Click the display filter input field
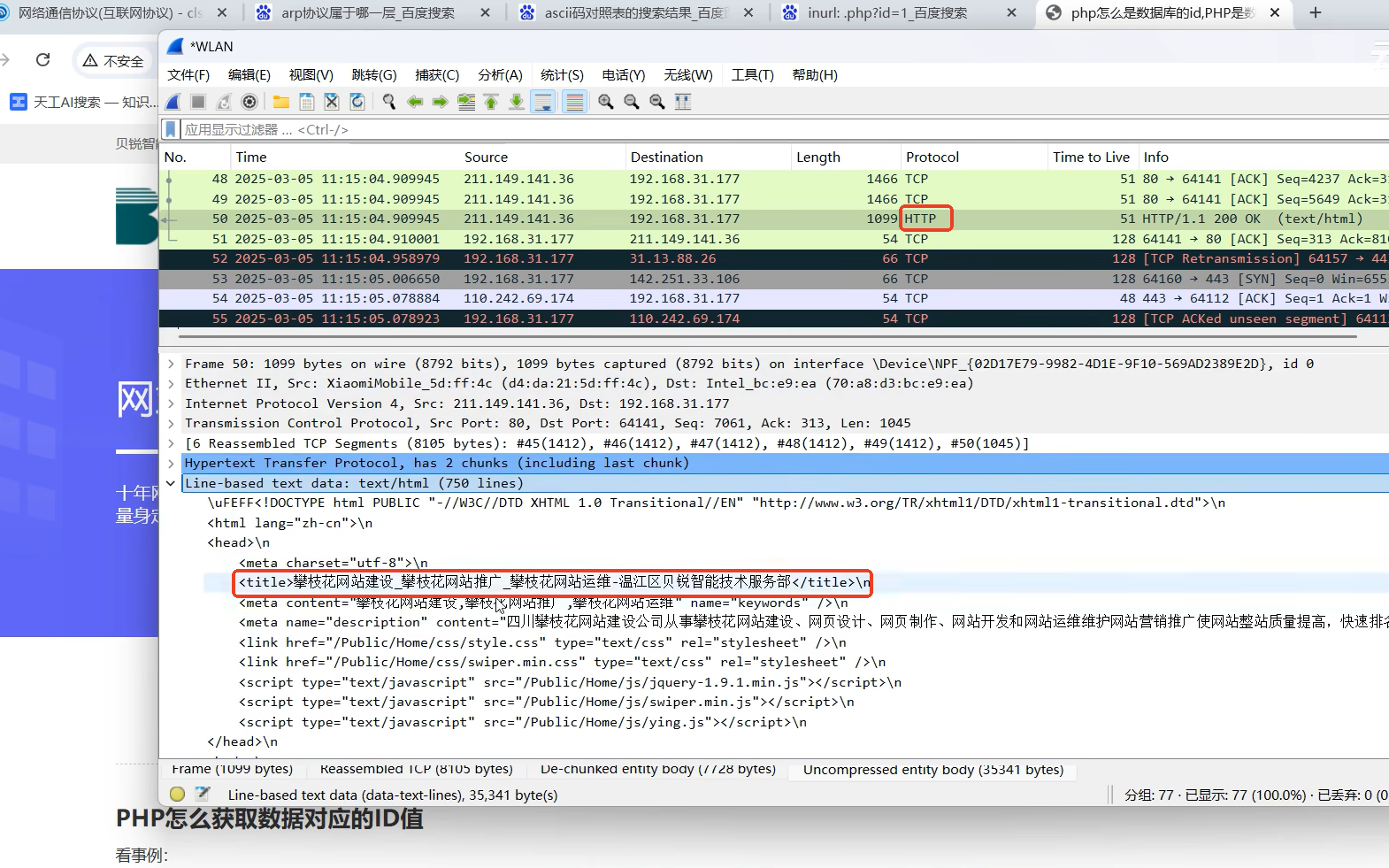 pyautogui.click(x=783, y=129)
